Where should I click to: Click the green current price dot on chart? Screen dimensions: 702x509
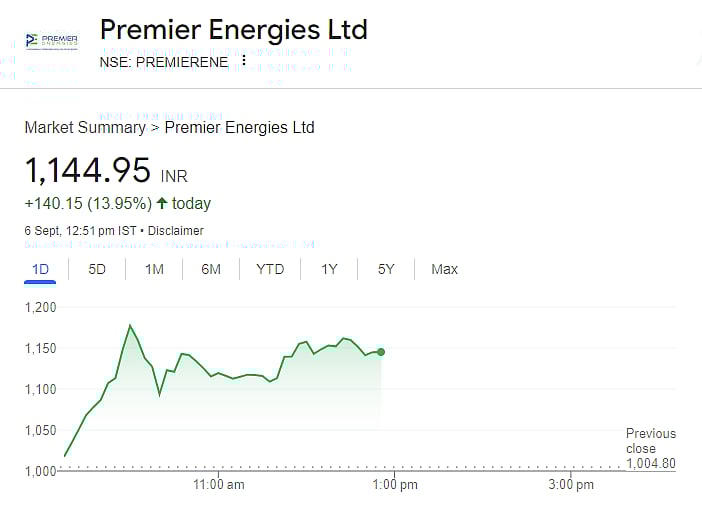tap(381, 352)
